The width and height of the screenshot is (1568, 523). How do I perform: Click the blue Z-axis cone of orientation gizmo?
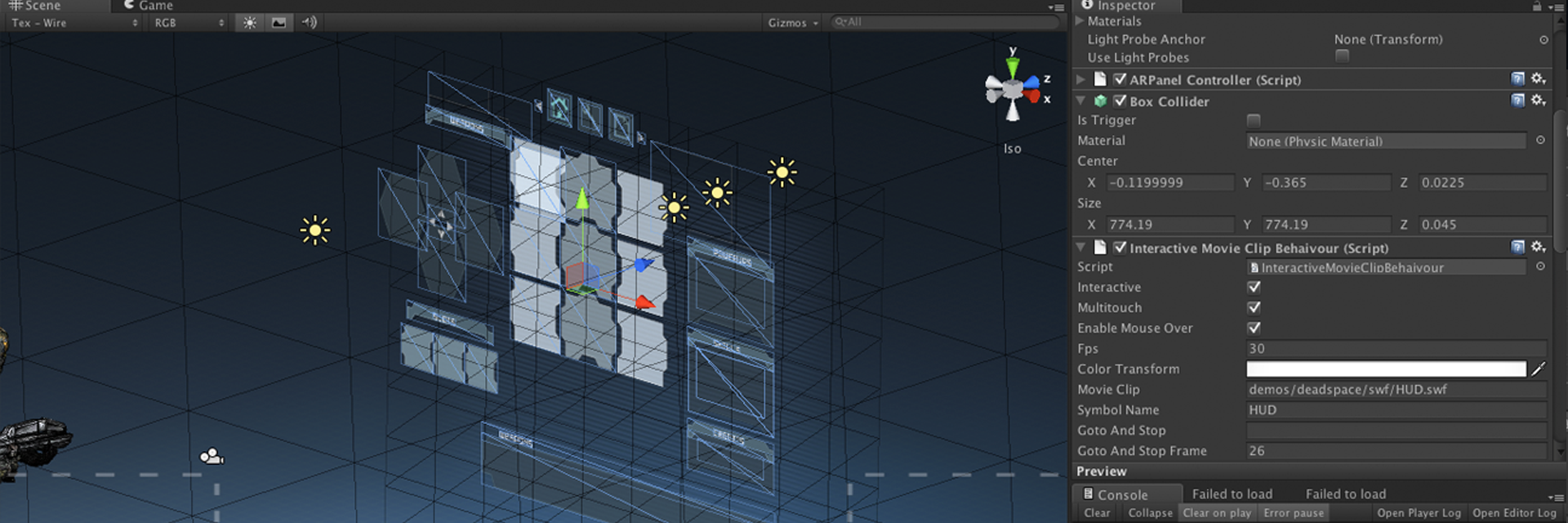pyautogui.click(x=1032, y=81)
